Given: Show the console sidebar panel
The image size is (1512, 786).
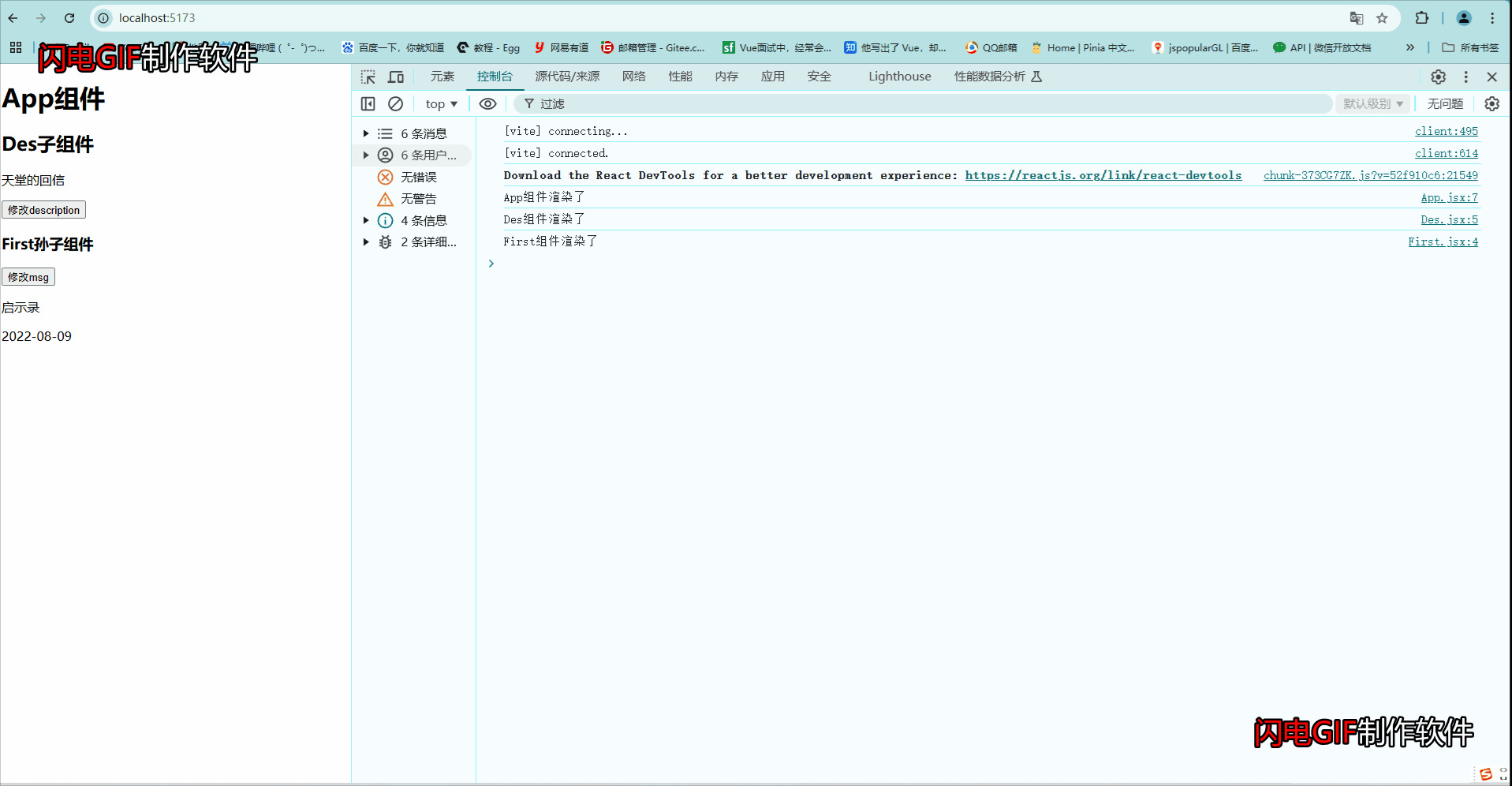Looking at the screenshot, I should click(x=368, y=103).
